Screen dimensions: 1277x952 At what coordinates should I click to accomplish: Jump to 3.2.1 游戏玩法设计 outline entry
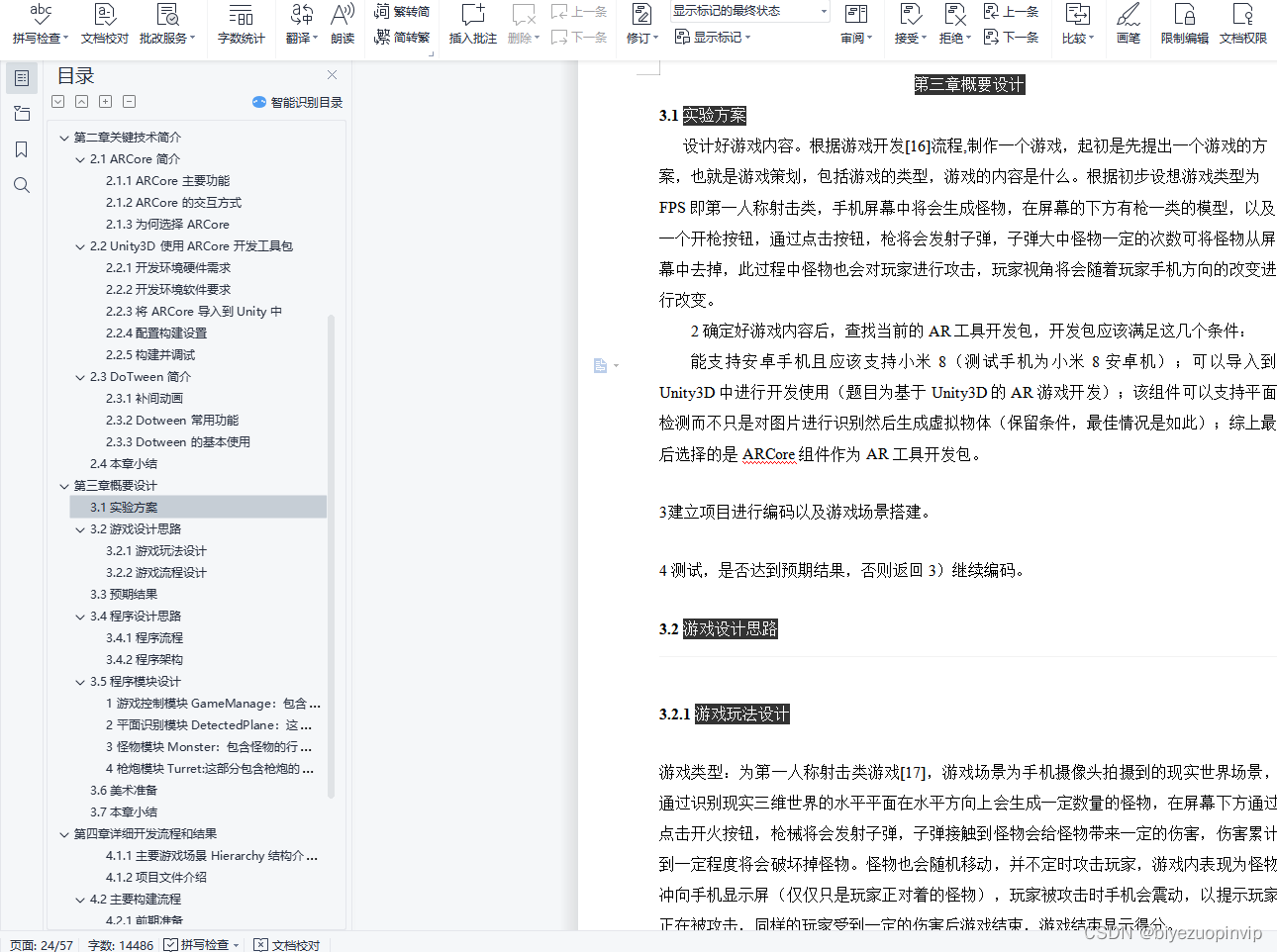point(156,551)
